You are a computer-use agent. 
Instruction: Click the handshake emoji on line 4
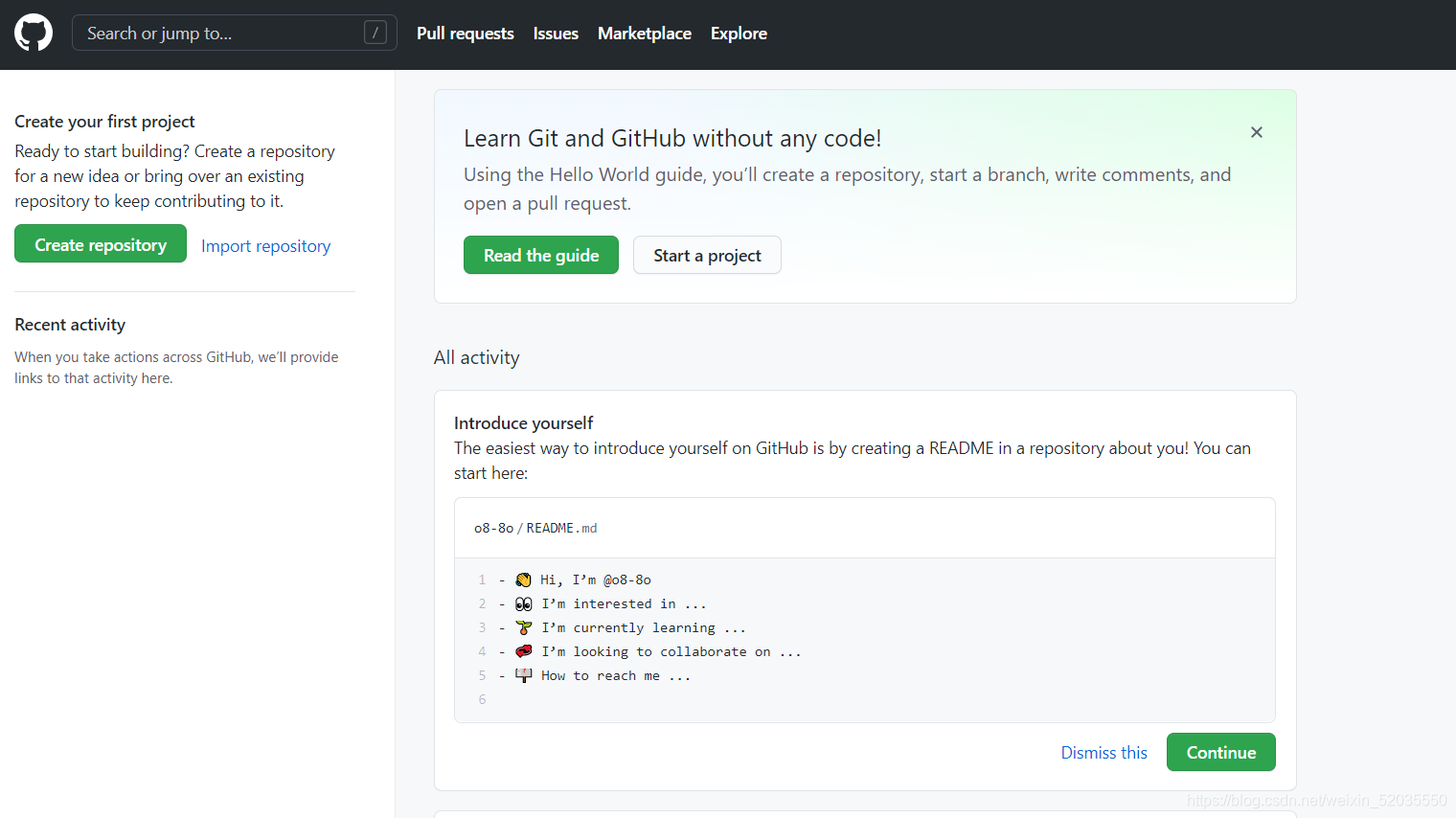click(523, 651)
